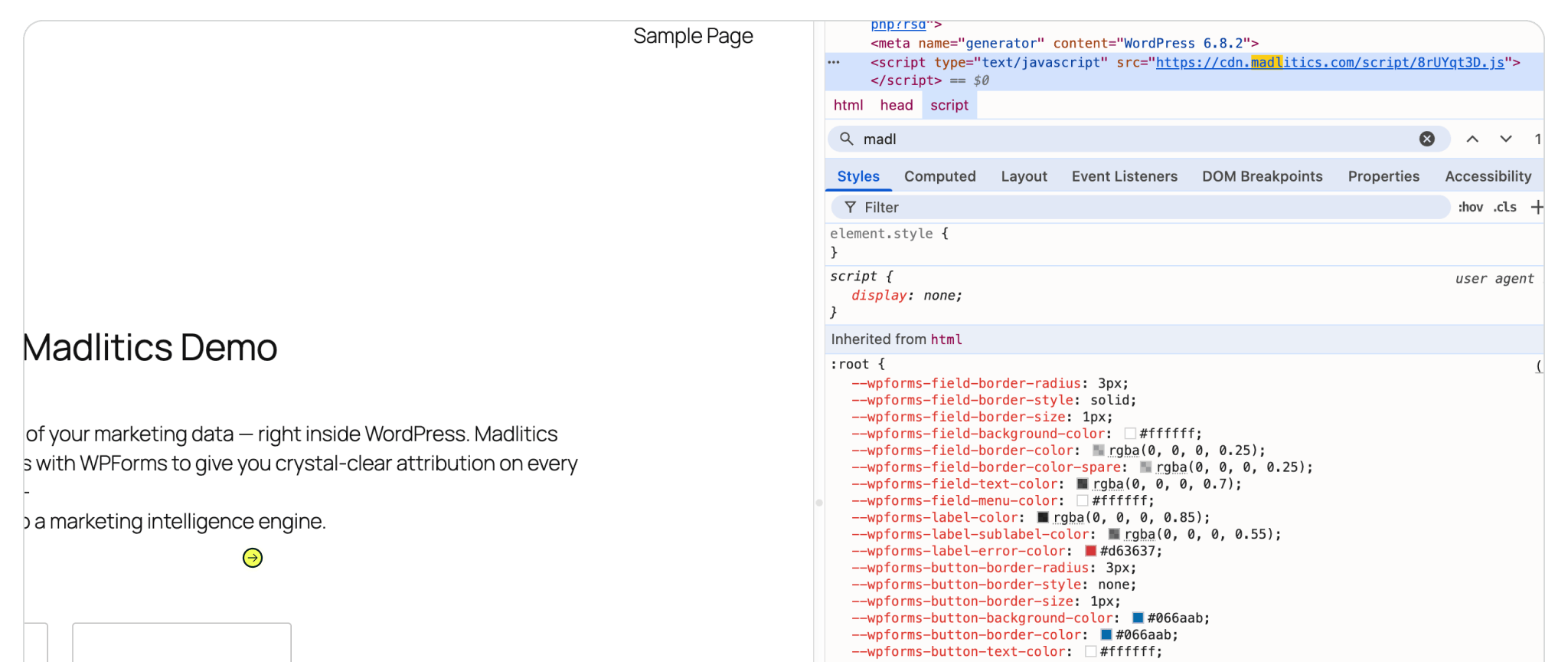Open the three-dot menu beside script element

pyautogui.click(x=835, y=63)
